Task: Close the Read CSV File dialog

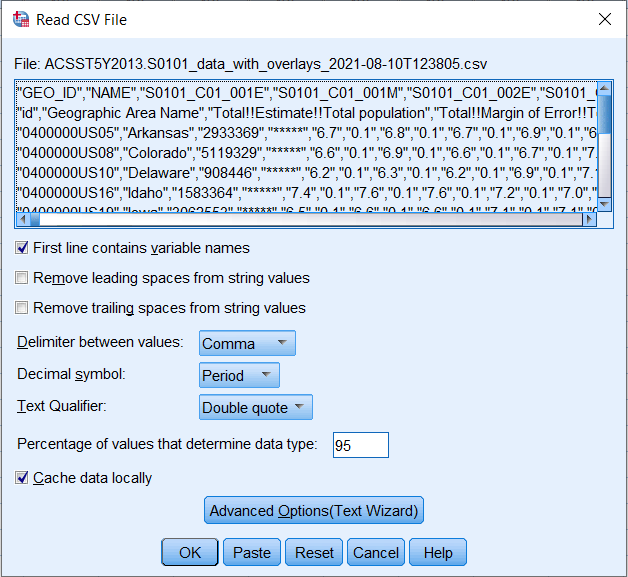Action: (x=603, y=19)
